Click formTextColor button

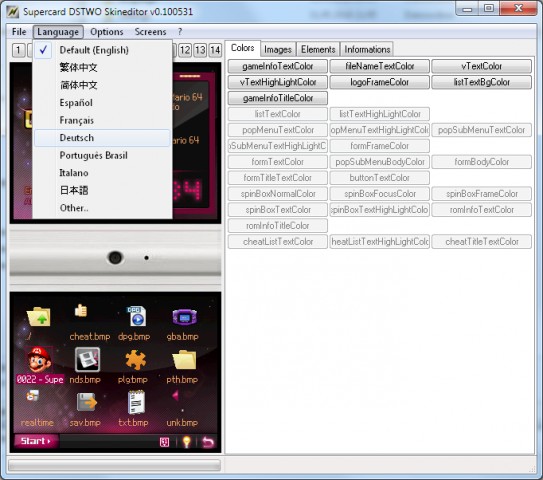point(278,162)
